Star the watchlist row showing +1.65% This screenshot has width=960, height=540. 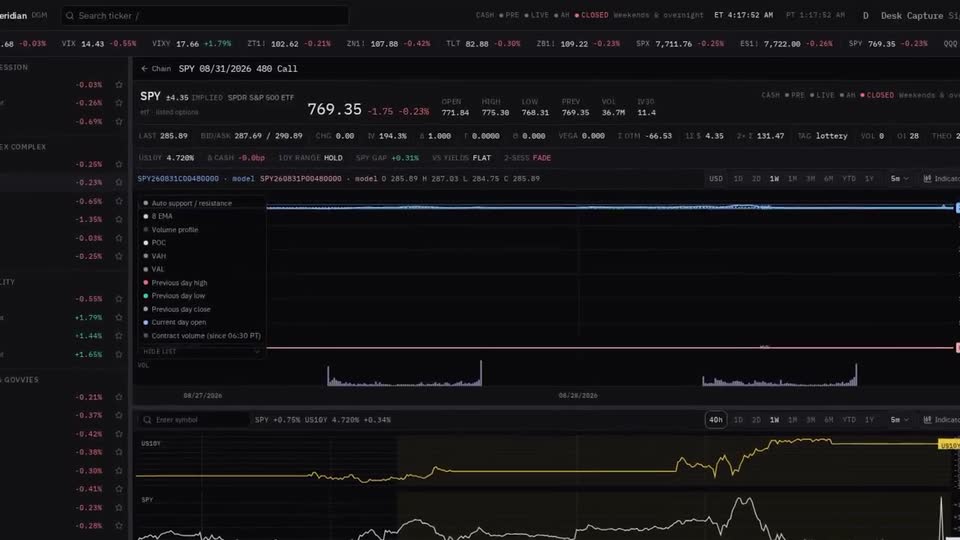tap(119, 354)
